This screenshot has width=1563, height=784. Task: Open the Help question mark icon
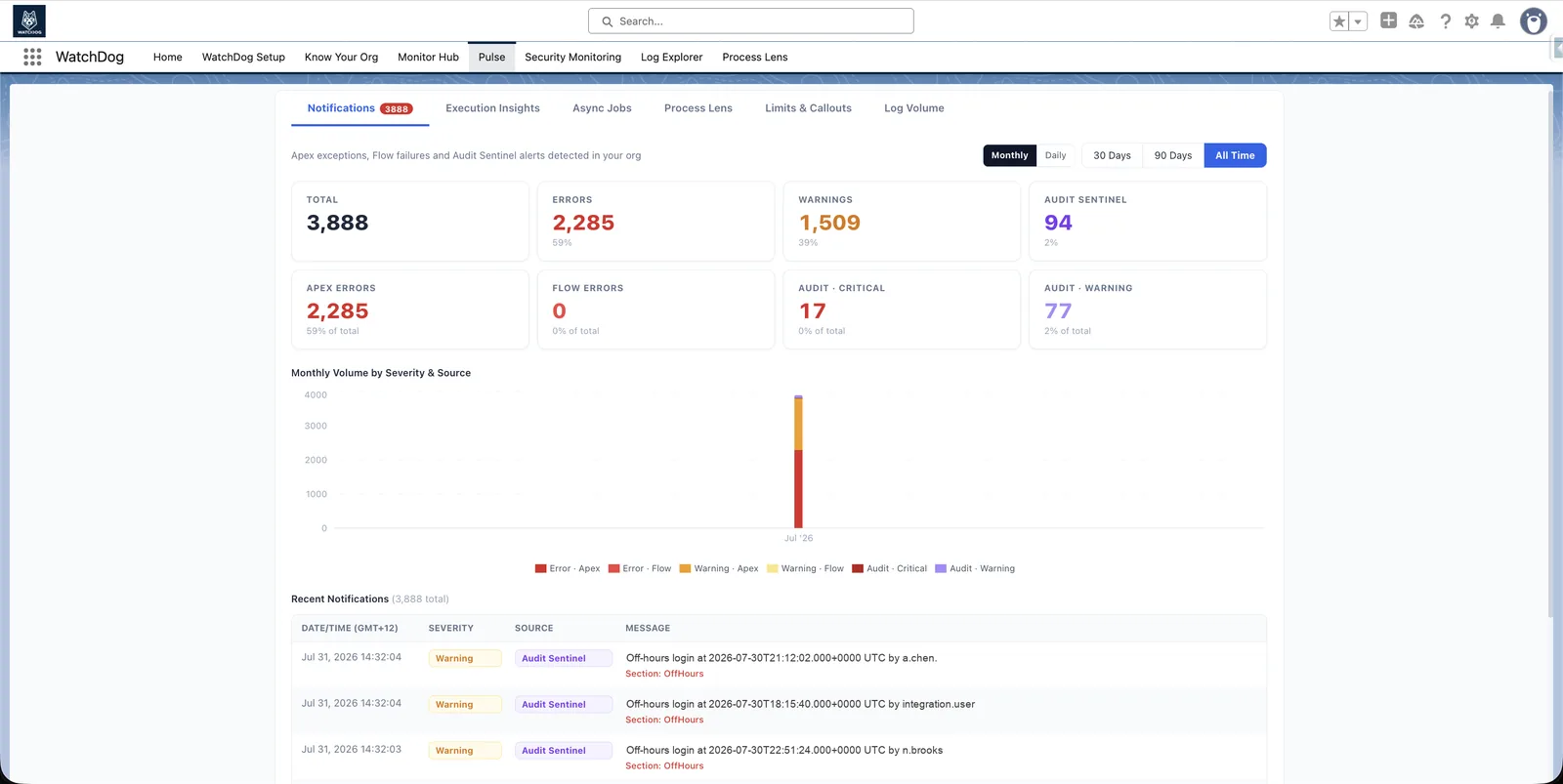pyautogui.click(x=1445, y=21)
